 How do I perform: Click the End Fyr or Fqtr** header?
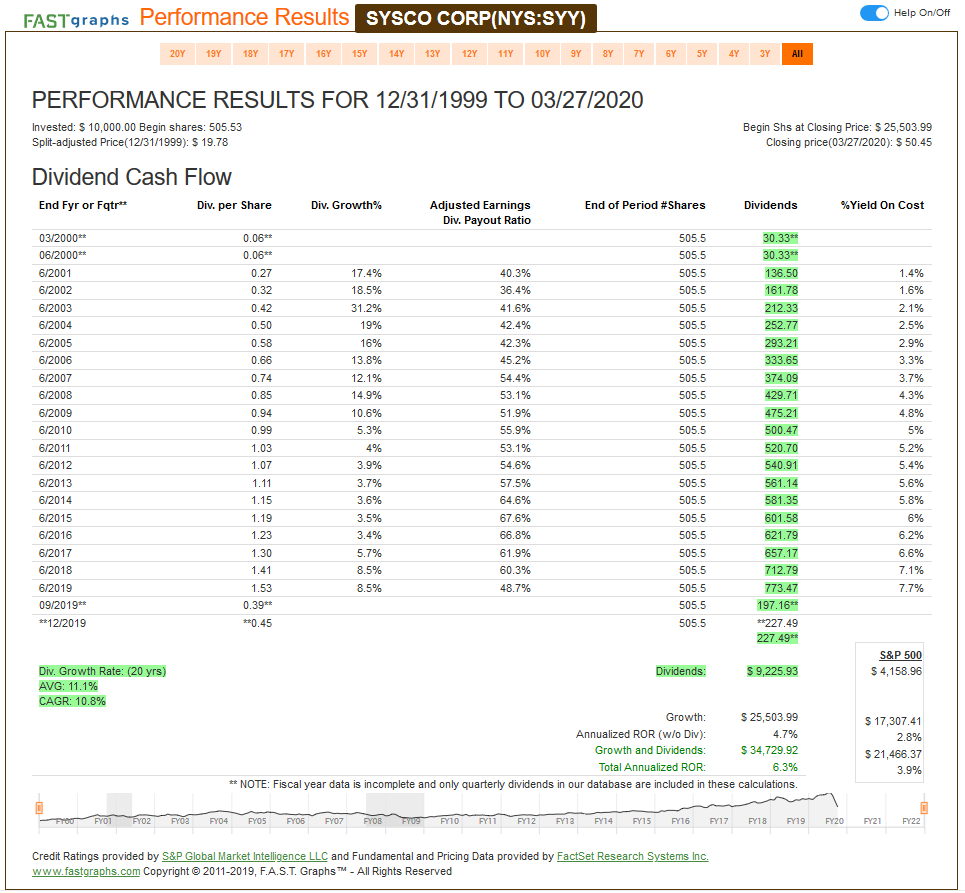point(83,206)
